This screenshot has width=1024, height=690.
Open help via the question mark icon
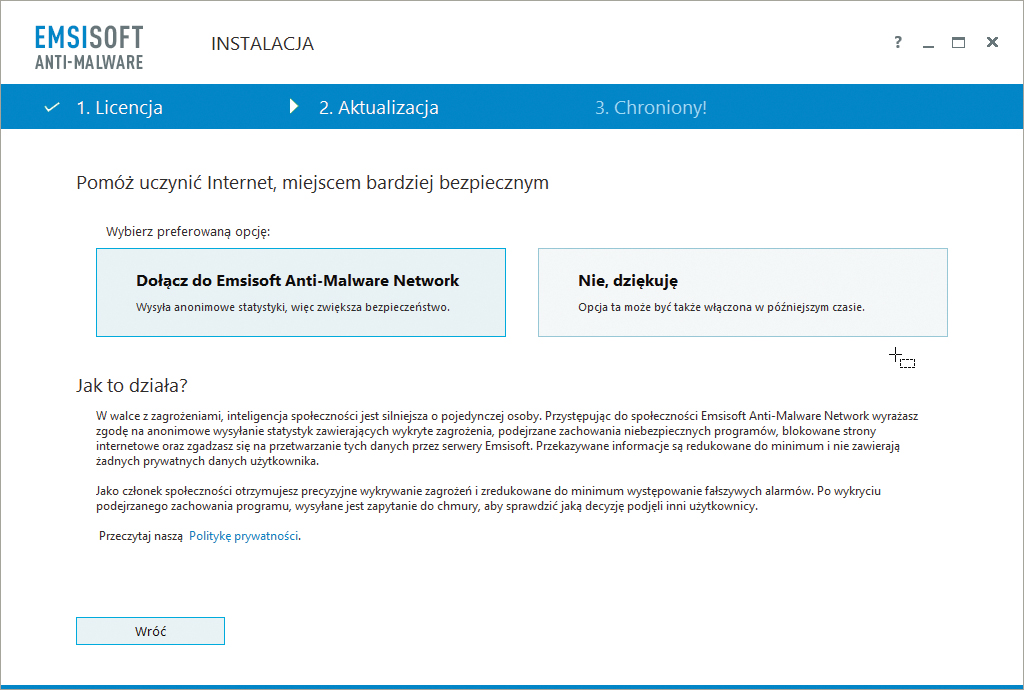(898, 43)
